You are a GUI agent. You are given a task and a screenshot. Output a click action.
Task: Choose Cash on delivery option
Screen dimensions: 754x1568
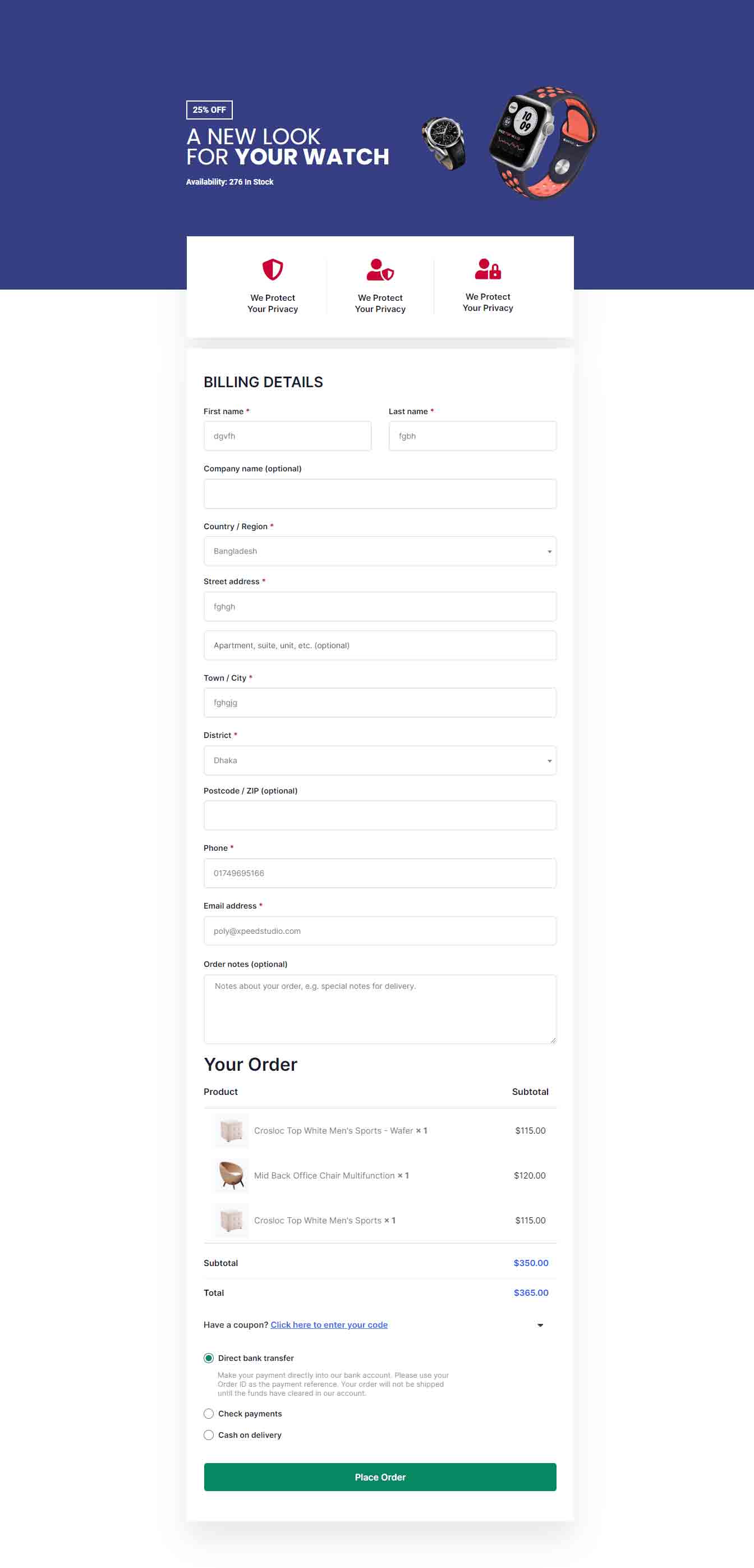tap(209, 1434)
